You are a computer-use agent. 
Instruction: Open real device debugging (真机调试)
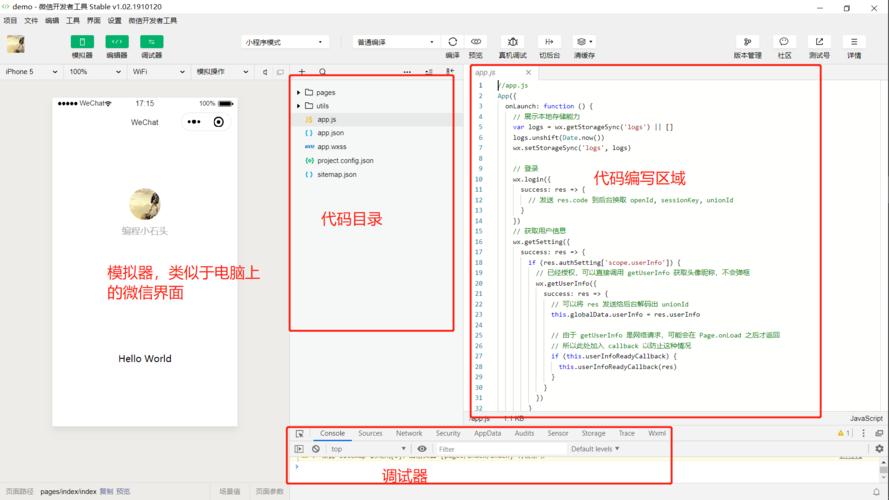point(513,41)
